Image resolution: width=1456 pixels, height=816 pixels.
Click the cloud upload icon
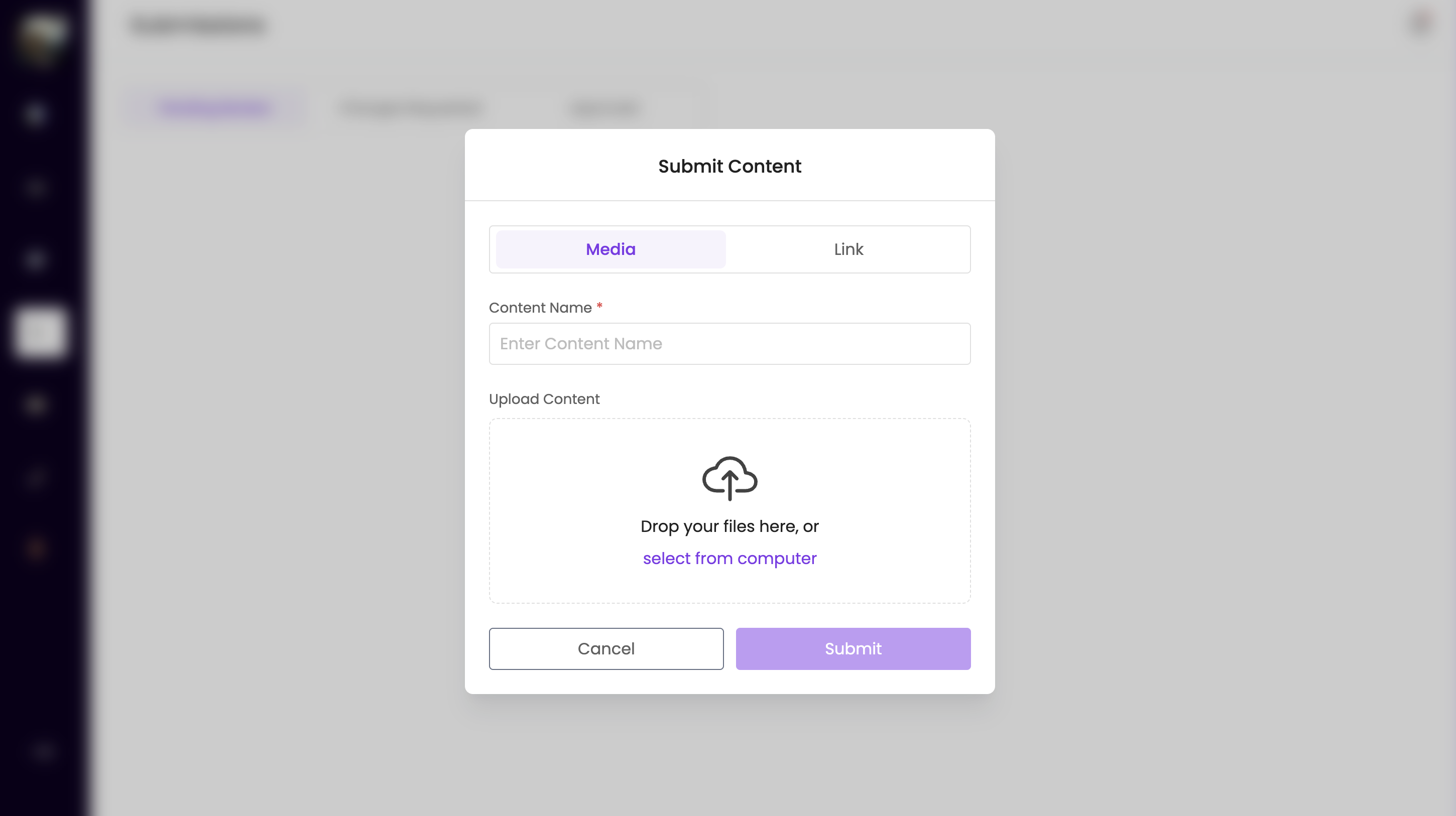[730, 478]
